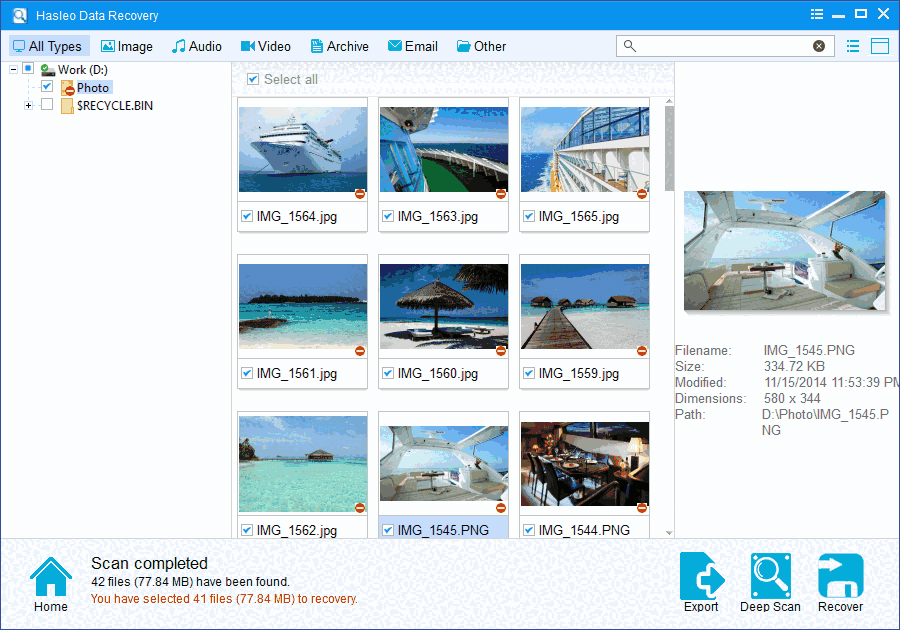Switch results to list view
Viewport: 900px width, 630px height.
coord(851,46)
